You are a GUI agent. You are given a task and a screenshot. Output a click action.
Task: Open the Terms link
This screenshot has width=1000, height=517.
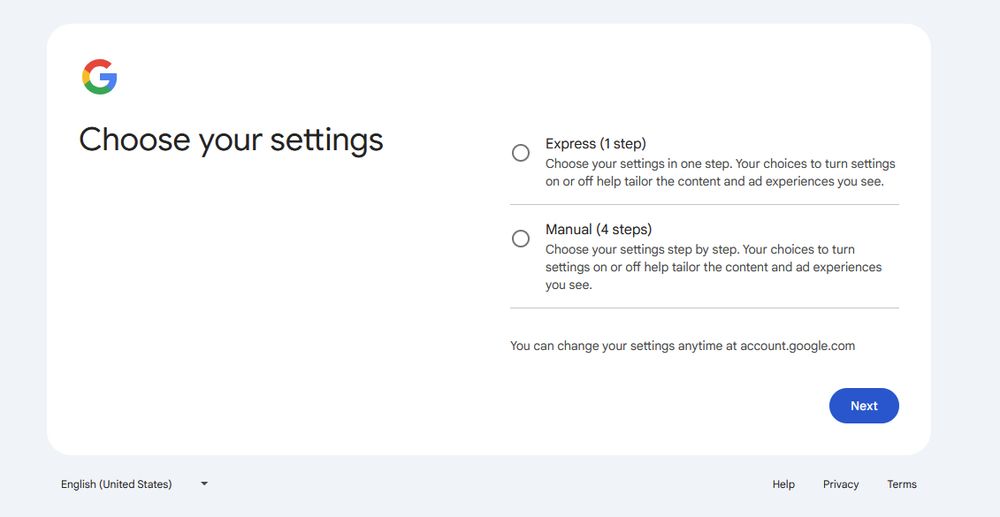[901, 484]
